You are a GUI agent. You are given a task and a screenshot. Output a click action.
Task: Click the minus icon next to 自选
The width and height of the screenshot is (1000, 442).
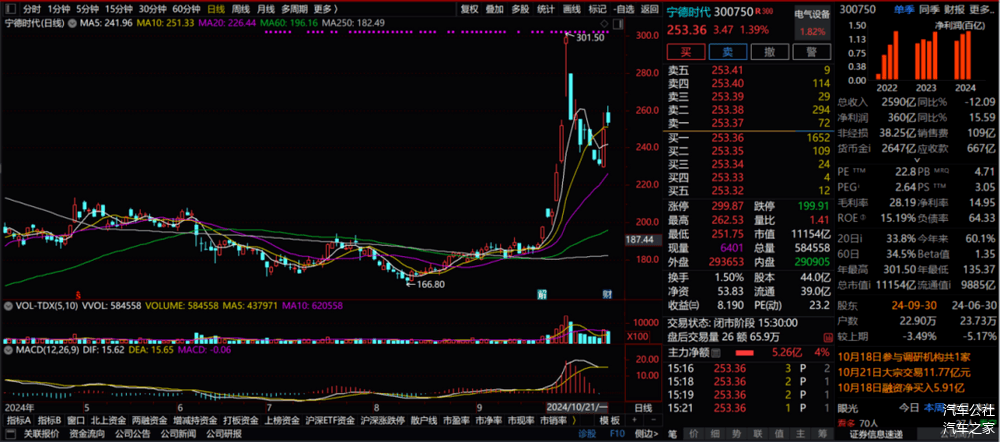click(614, 10)
